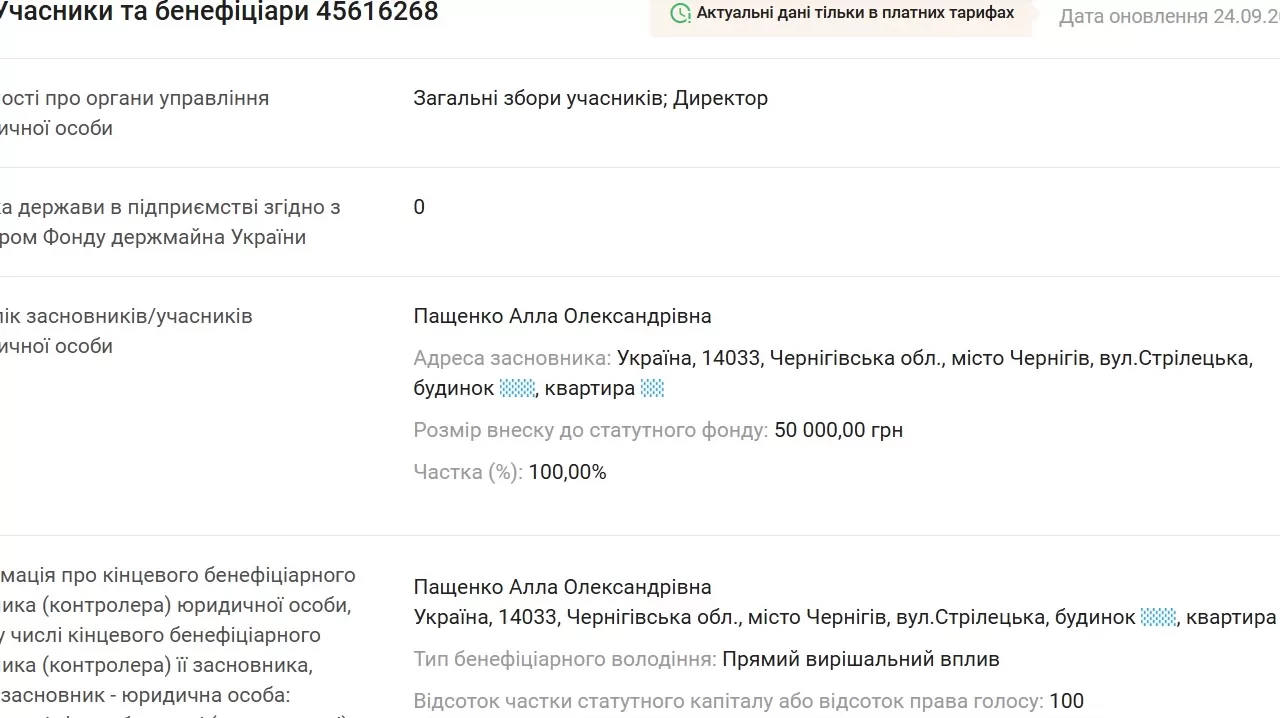The width and height of the screenshot is (1280, 718).
Task: Click the voting rights percentage value '100'
Action: [1066, 701]
